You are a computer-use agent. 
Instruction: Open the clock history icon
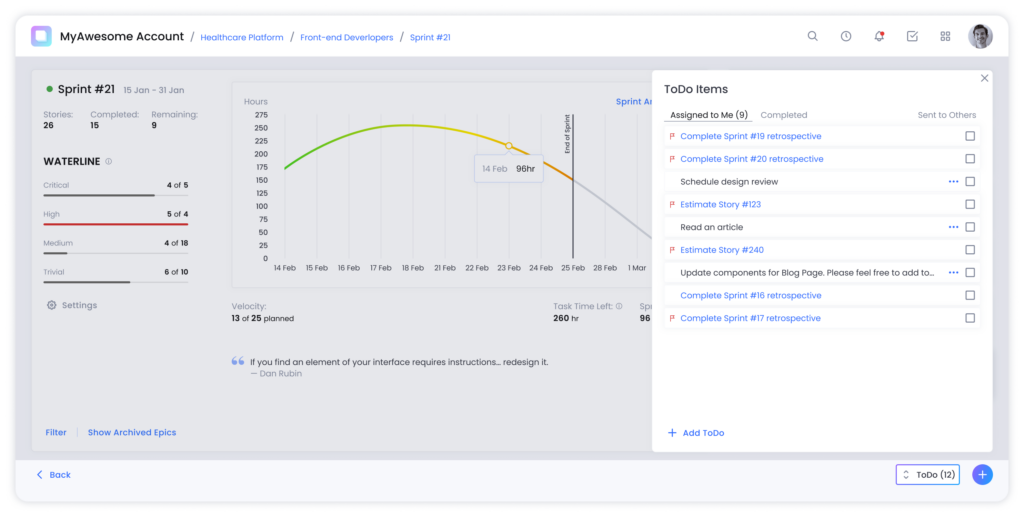[846, 36]
